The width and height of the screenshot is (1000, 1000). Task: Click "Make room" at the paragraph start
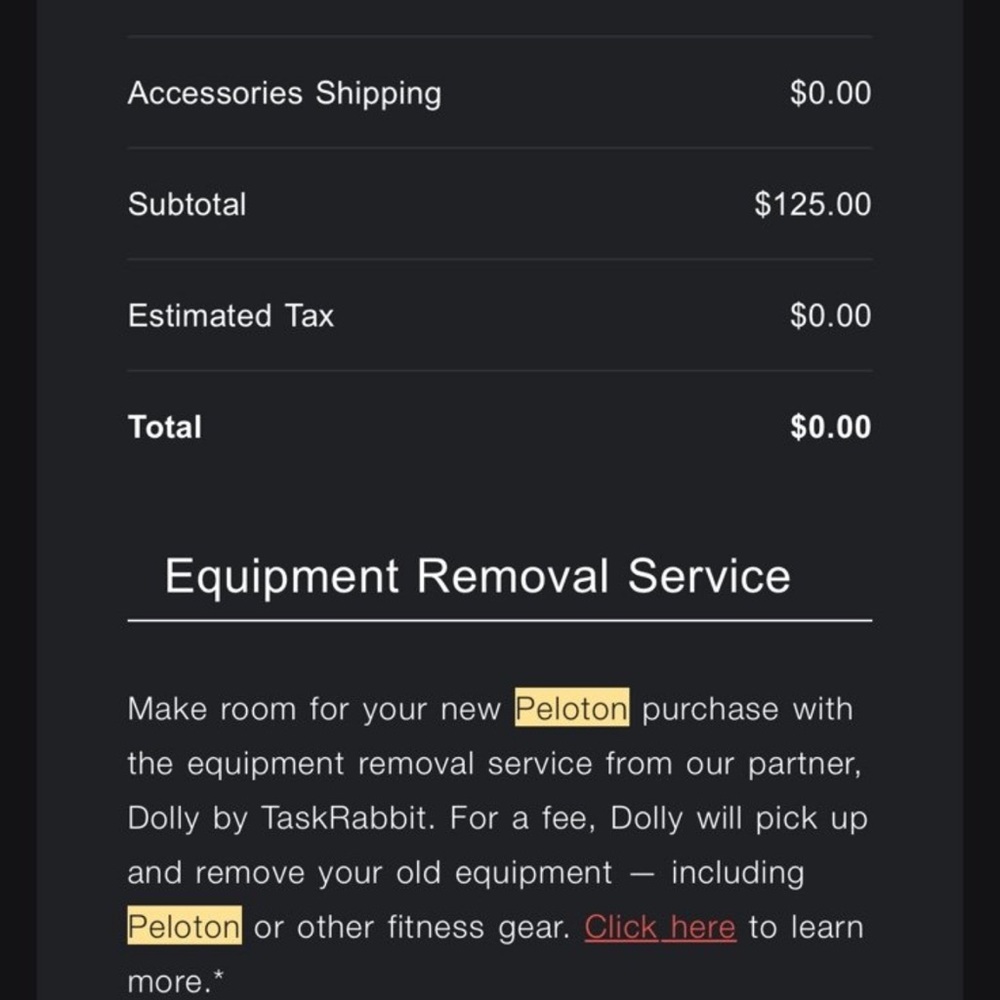(x=212, y=709)
